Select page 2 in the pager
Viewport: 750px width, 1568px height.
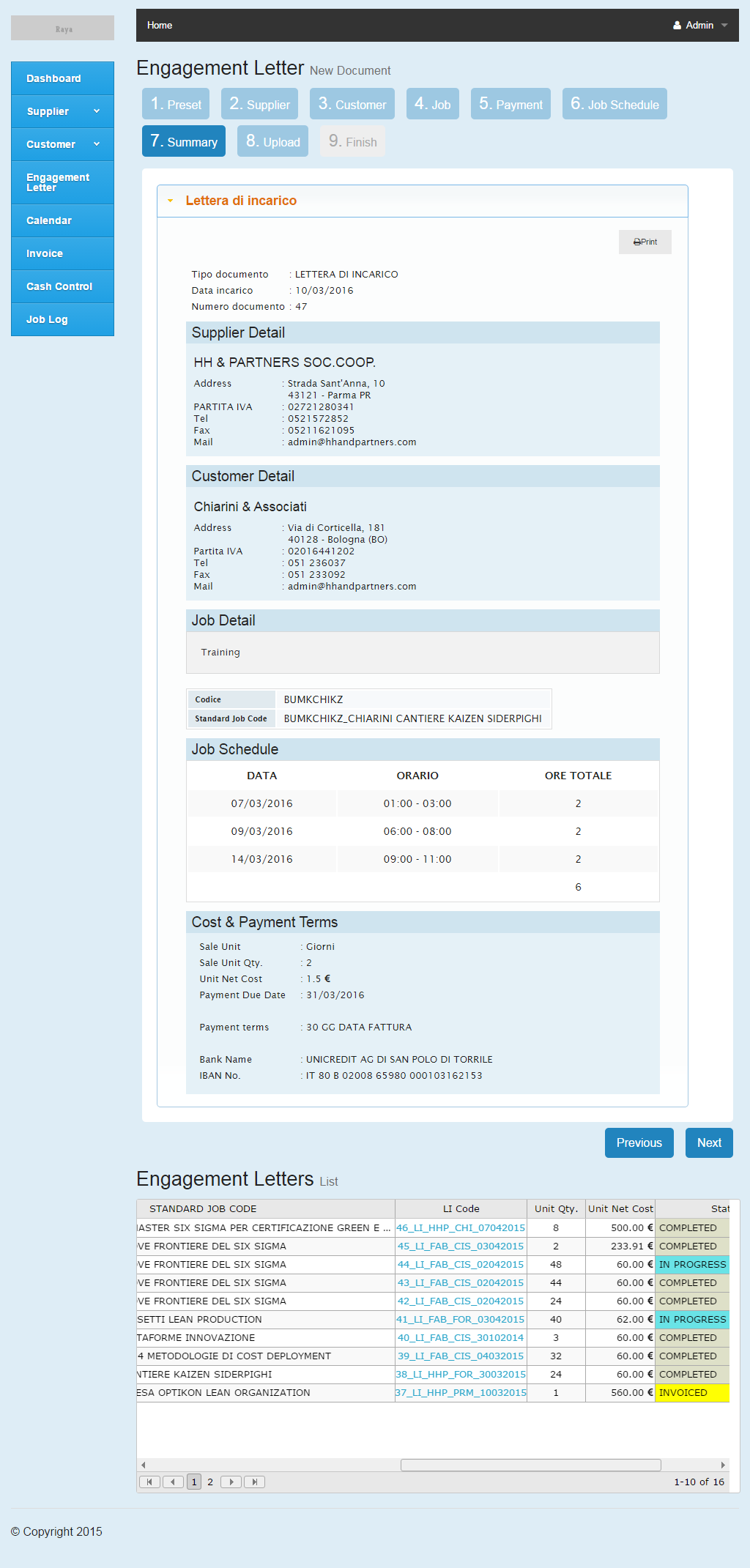pyautogui.click(x=210, y=1482)
